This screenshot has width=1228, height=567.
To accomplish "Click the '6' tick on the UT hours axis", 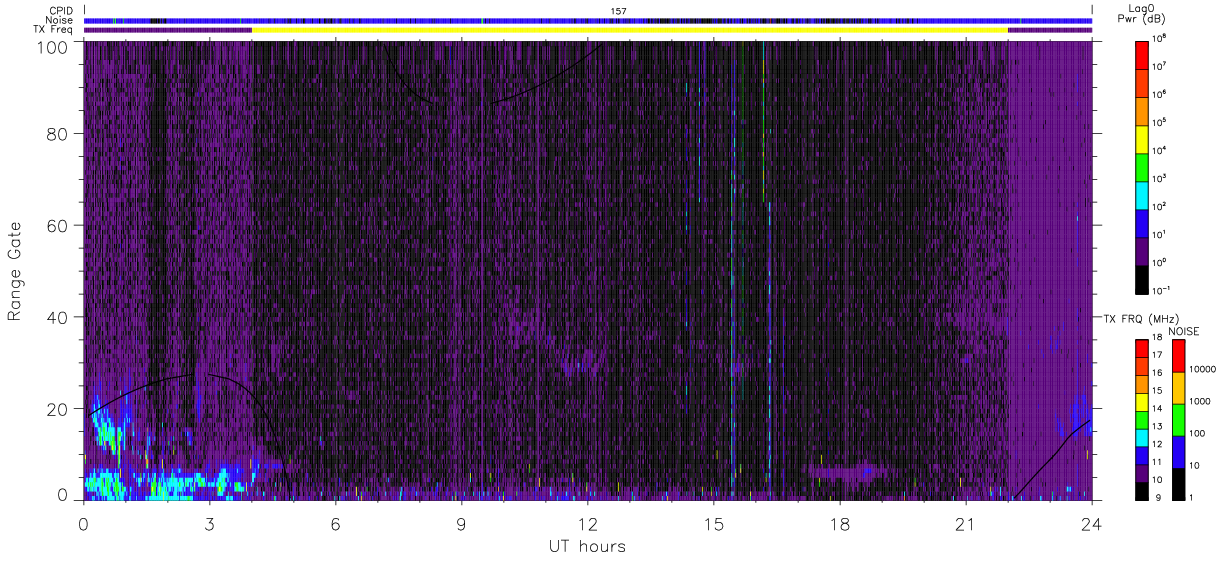I will (336, 524).
